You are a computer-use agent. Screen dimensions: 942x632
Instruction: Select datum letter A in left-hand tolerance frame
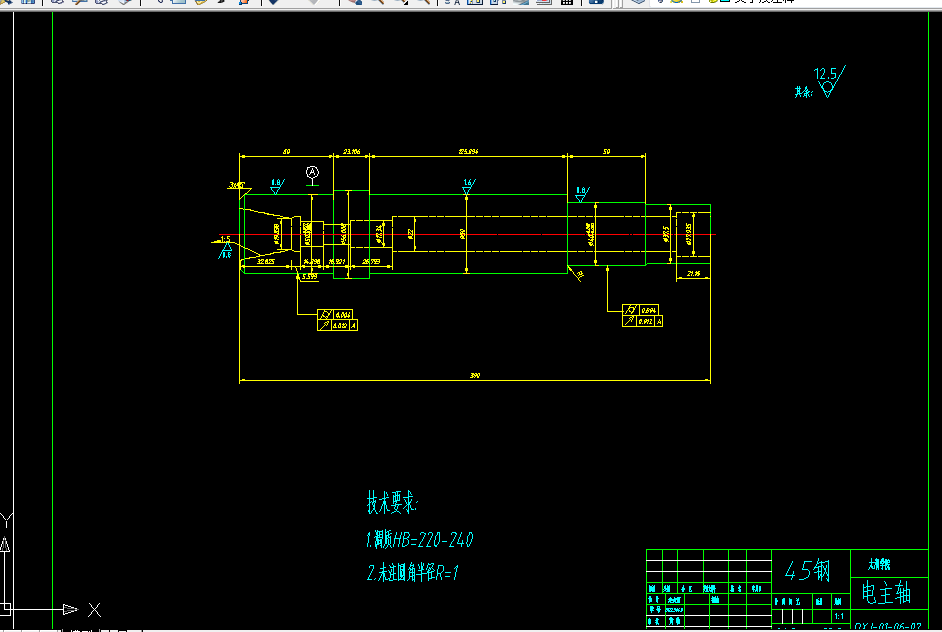354,325
